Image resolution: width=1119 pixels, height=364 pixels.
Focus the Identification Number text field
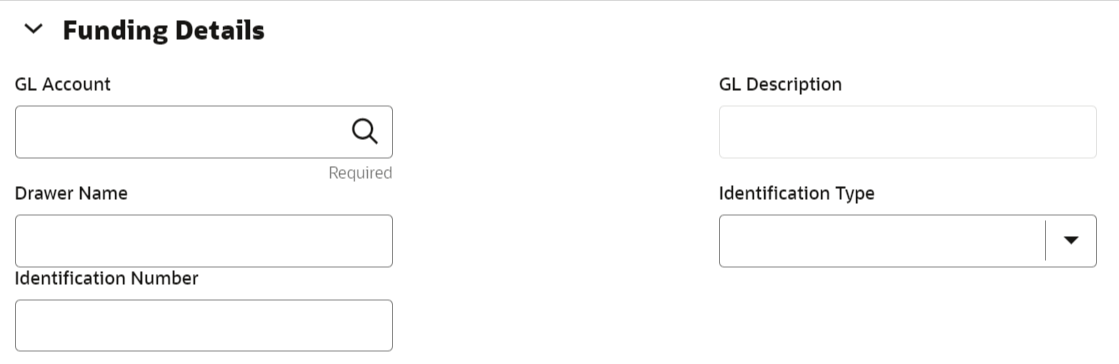point(203,325)
